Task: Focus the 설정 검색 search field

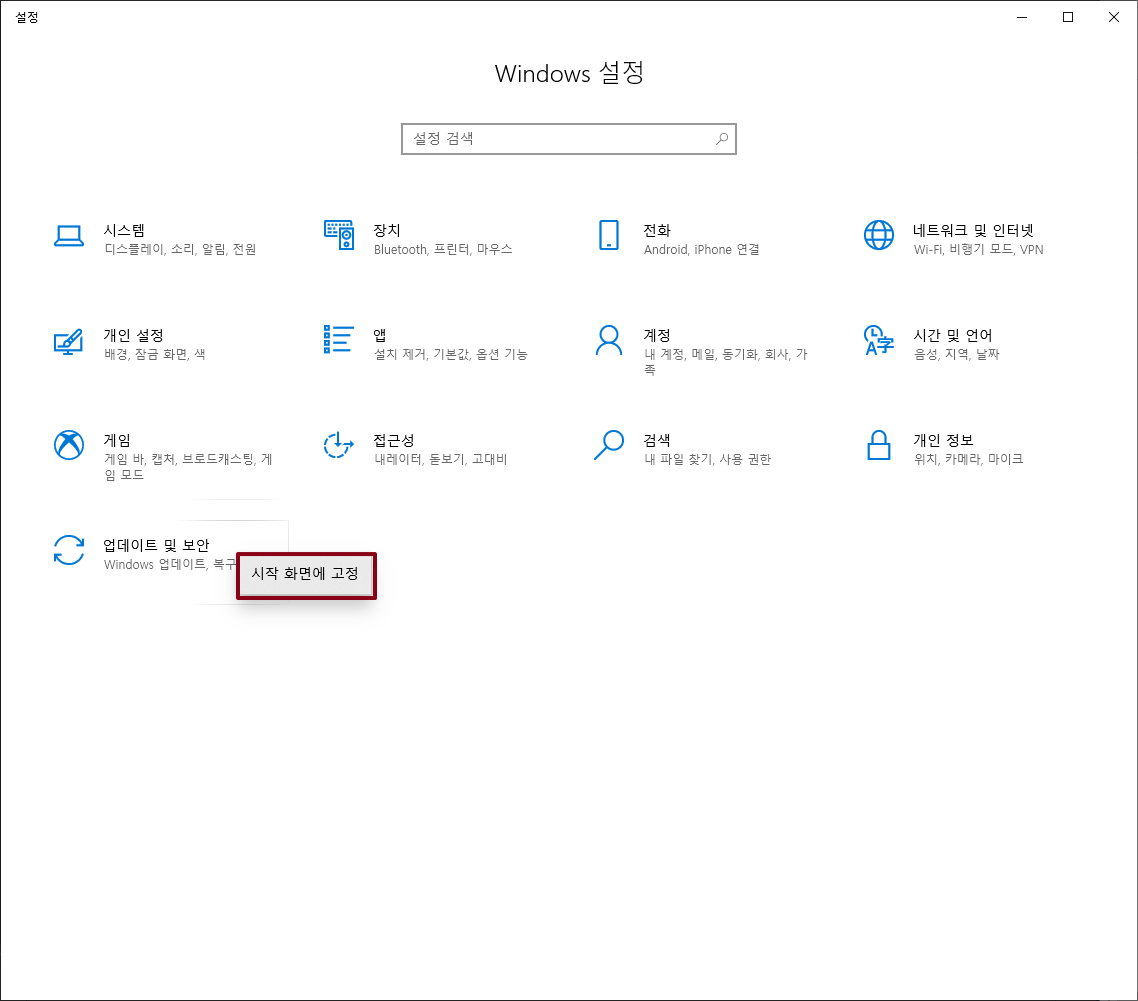Action: [x=569, y=139]
